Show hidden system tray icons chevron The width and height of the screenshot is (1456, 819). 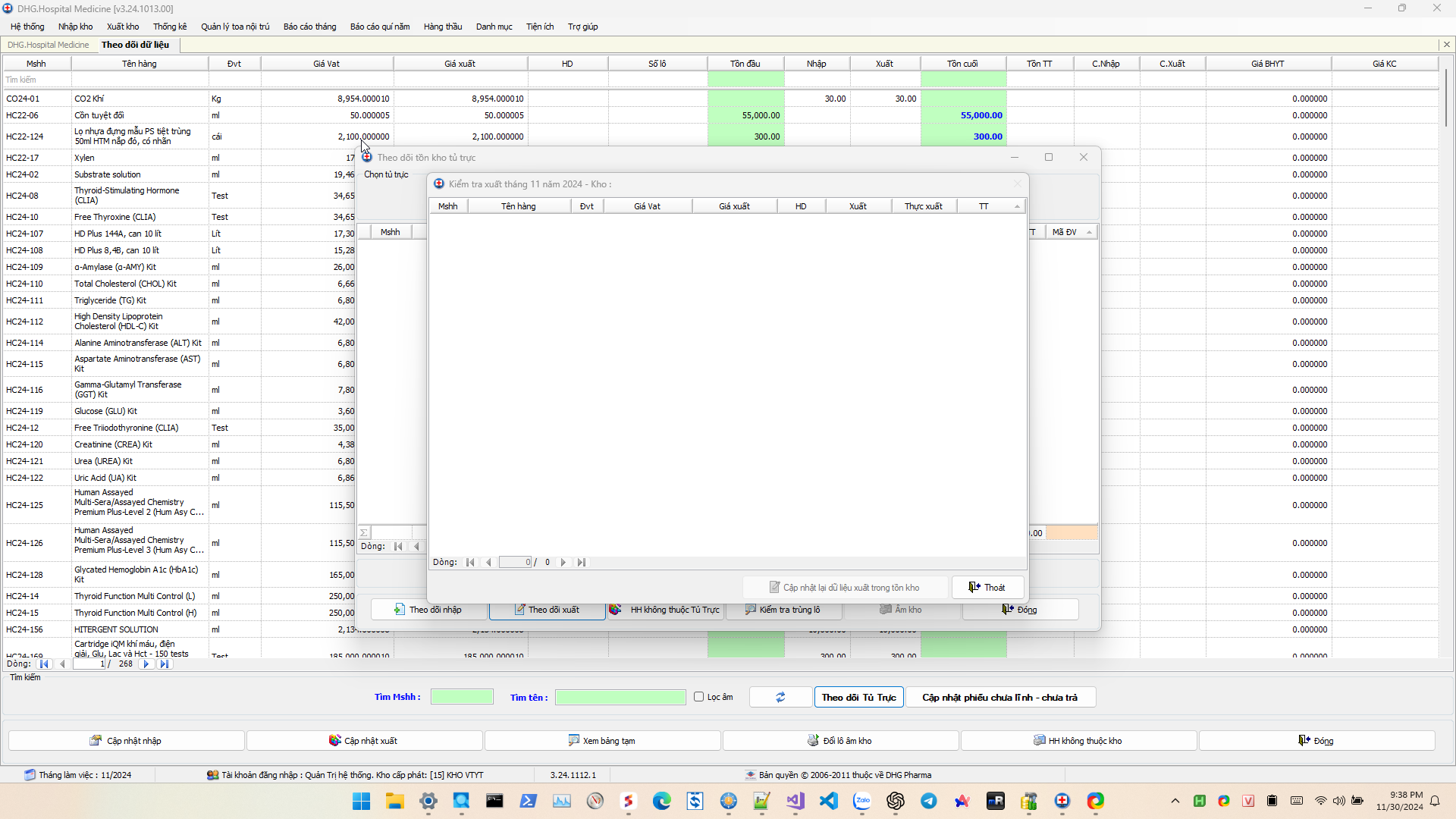point(1175,801)
